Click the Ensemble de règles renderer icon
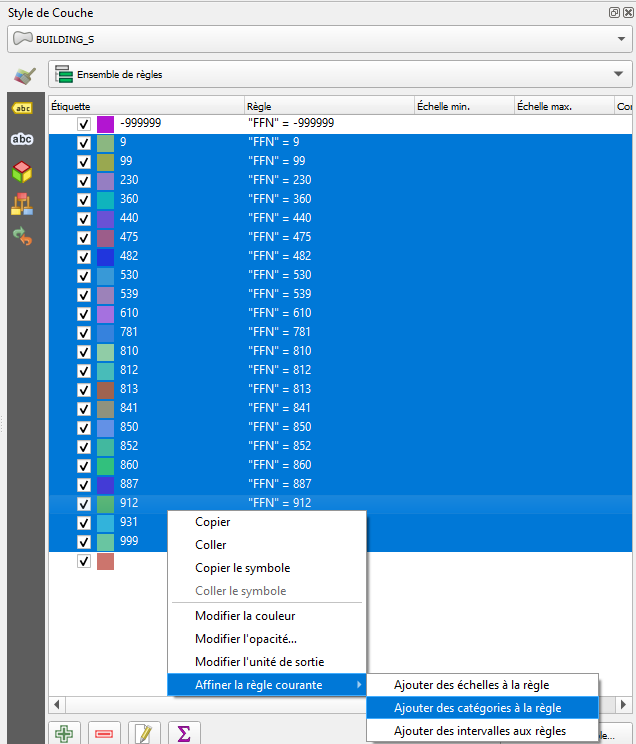This screenshot has width=636, height=744. pyautogui.click(x=64, y=74)
